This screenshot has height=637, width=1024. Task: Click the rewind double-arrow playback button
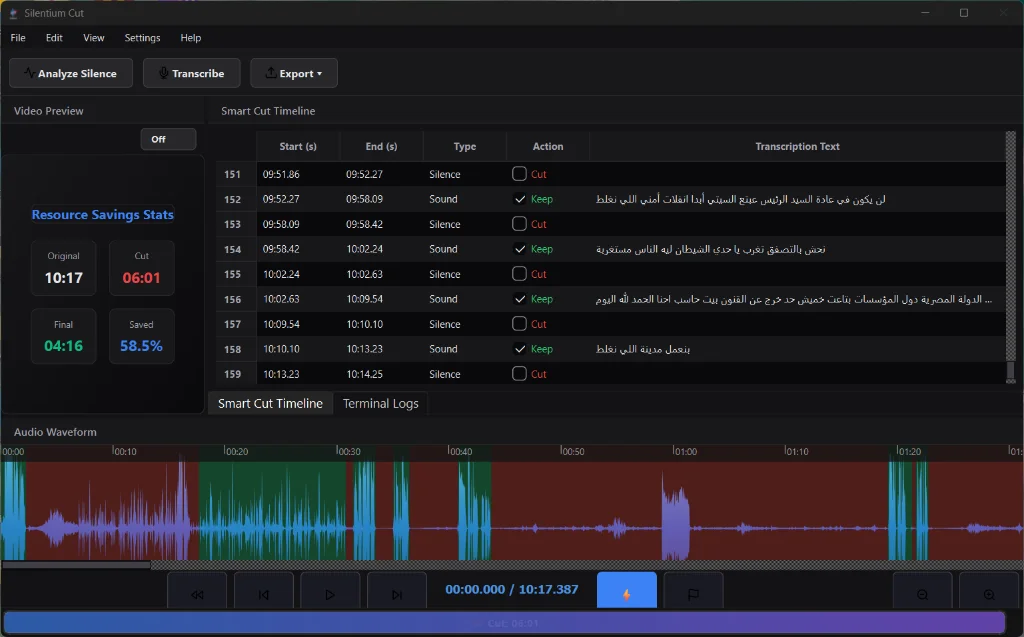(x=197, y=593)
